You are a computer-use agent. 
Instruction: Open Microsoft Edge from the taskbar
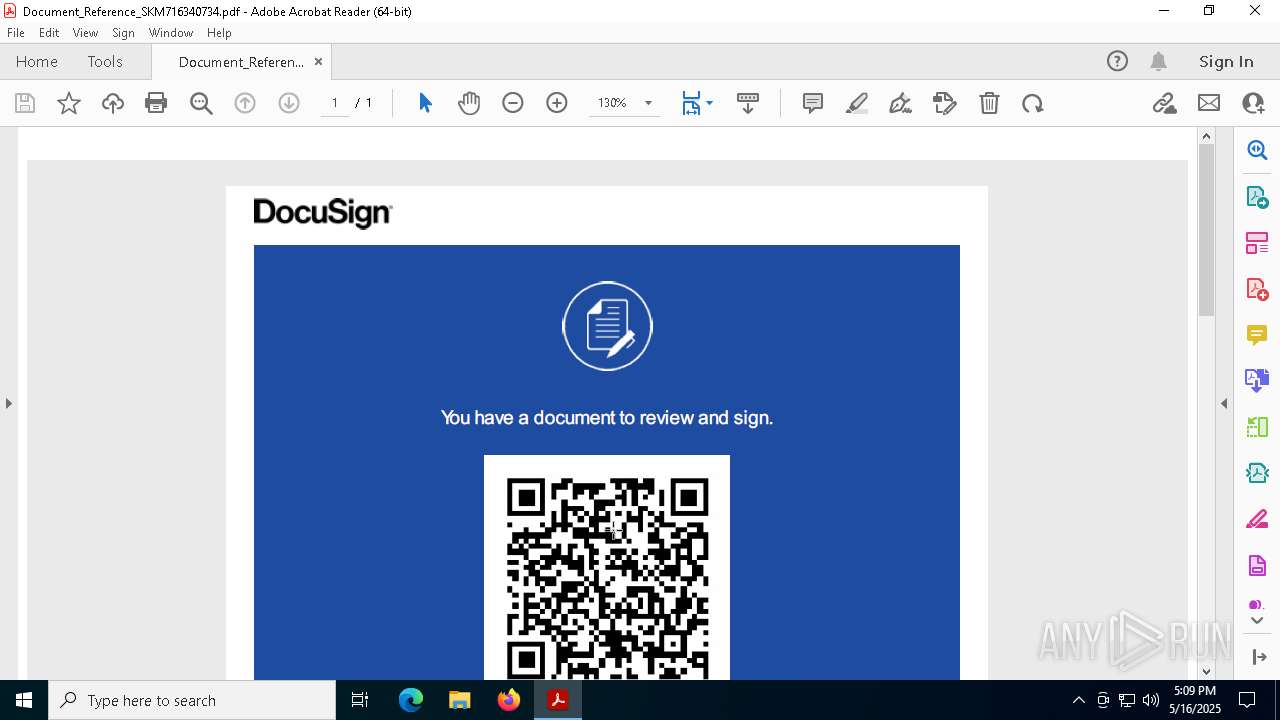[x=411, y=700]
